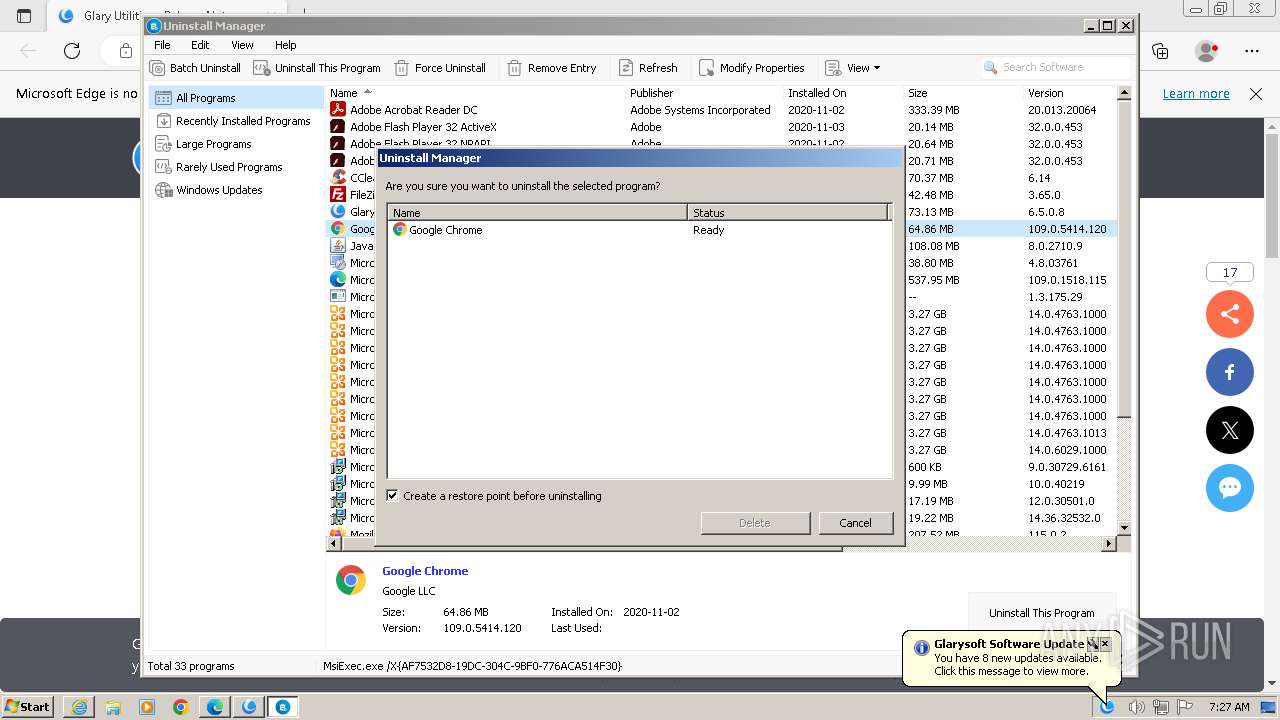This screenshot has width=1280, height=720.
Task: Select Google Chrome row in dialog list
Action: 639,230
